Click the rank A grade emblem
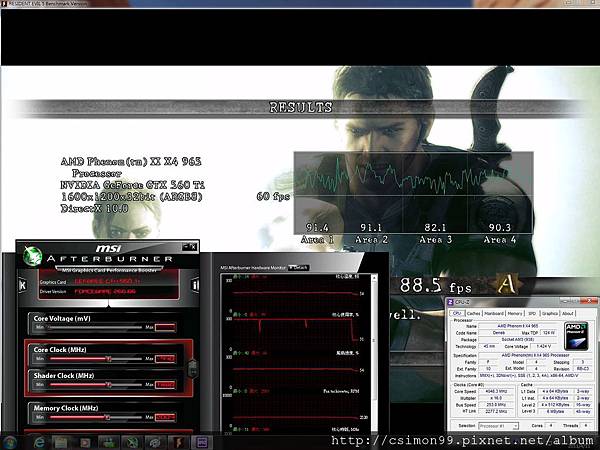This screenshot has width=600, height=450. [x=507, y=284]
